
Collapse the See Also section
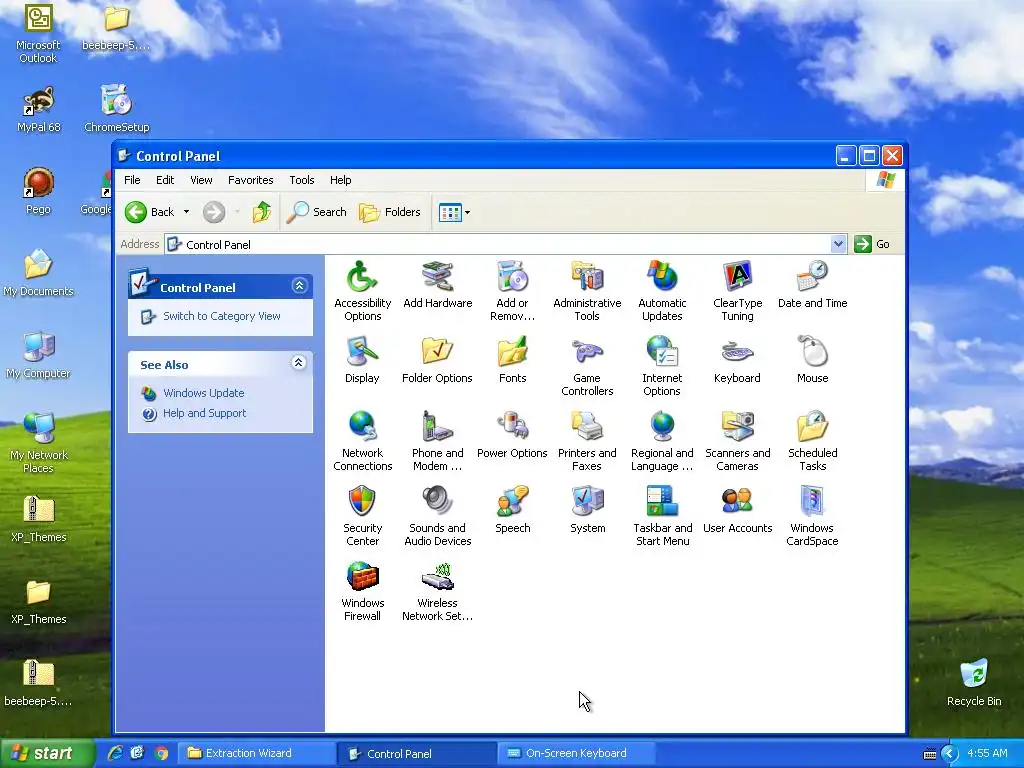298,363
